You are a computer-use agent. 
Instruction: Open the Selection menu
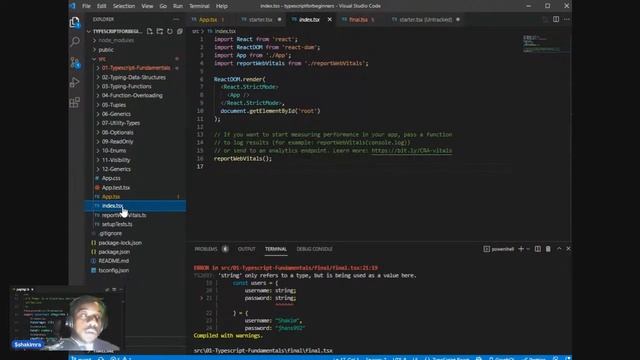point(124,6)
